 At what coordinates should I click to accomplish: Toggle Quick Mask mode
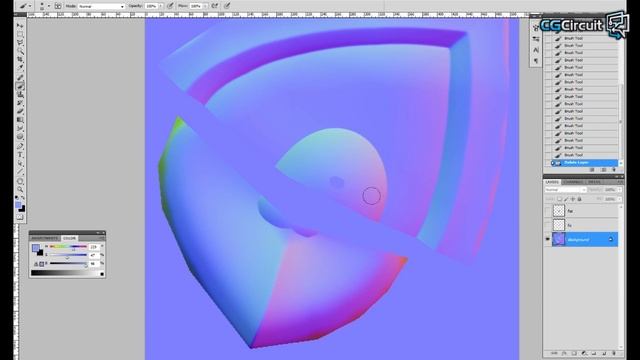pyautogui.click(x=20, y=217)
